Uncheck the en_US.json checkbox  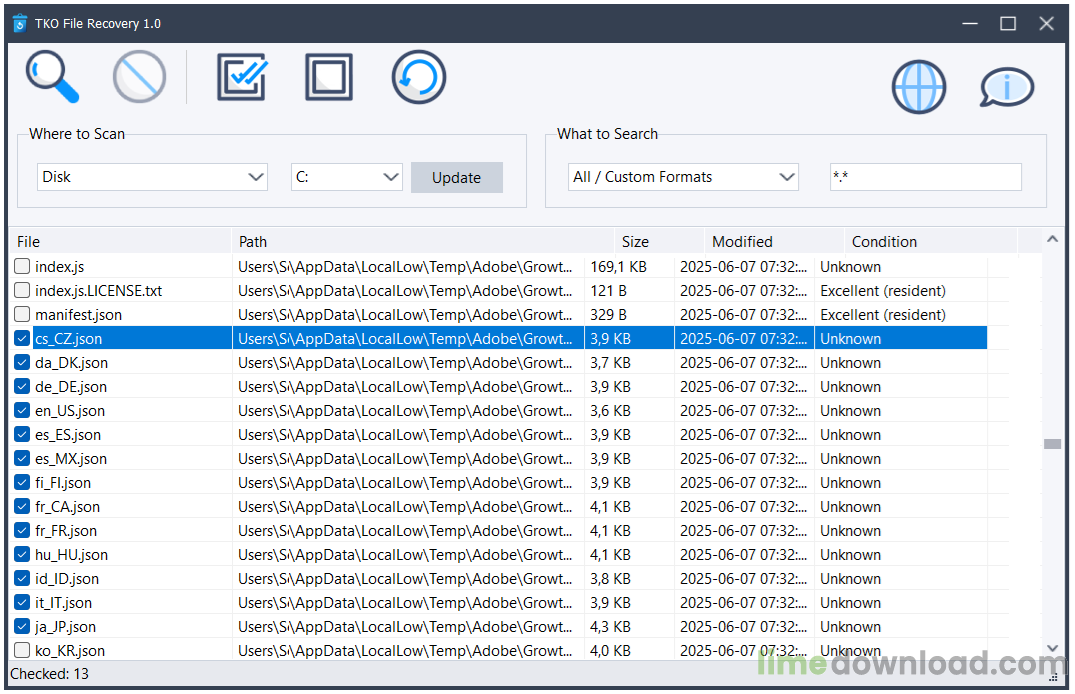[x=22, y=410]
